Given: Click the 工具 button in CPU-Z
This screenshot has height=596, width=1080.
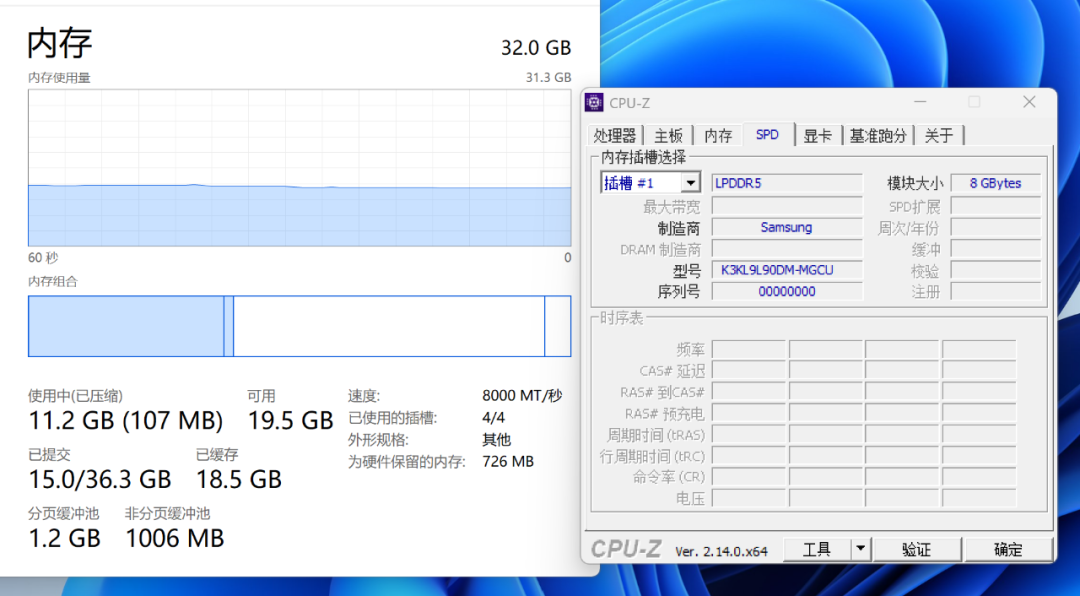Looking at the screenshot, I should click(x=818, y=549).
